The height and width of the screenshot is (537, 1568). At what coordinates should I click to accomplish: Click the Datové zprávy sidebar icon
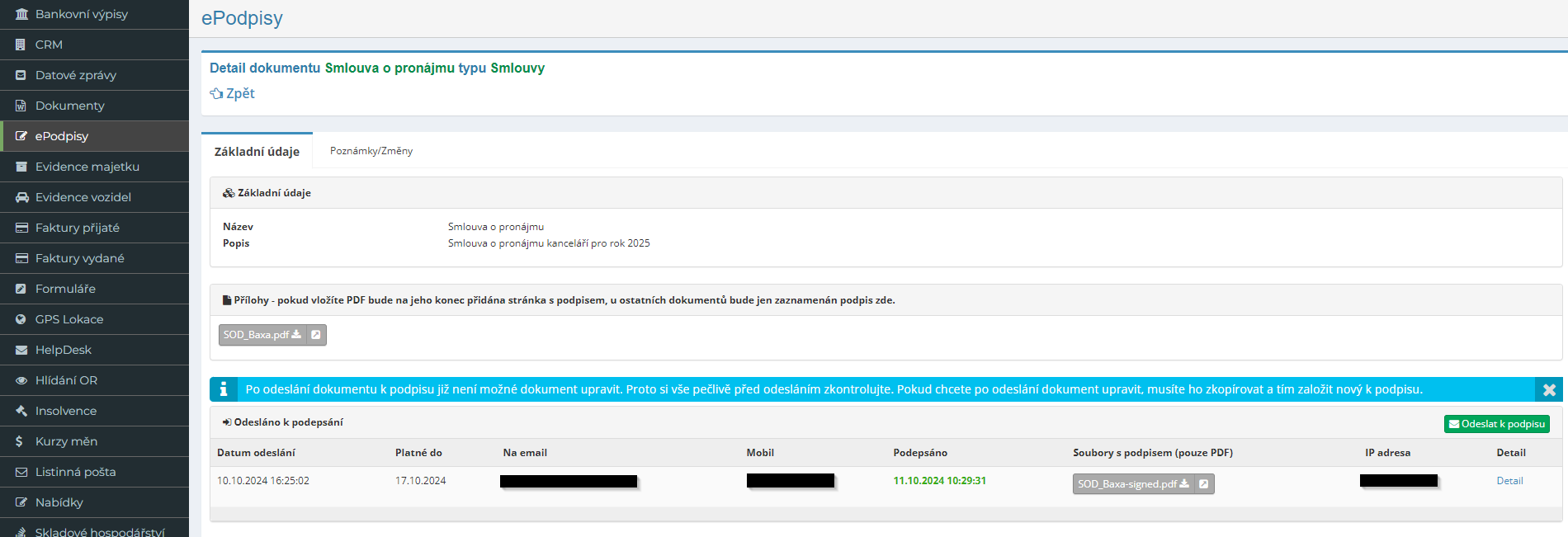[x=21, y=75]
